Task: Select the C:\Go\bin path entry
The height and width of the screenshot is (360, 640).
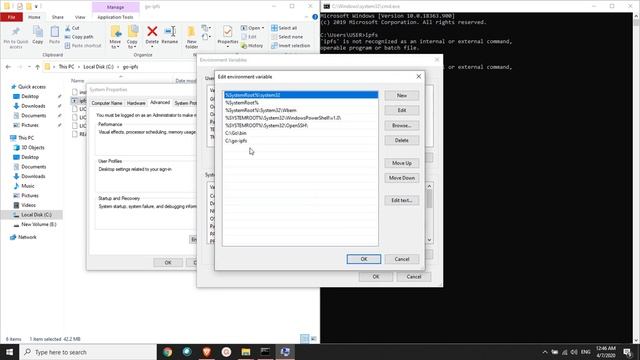Action: [x=300, y=133]
